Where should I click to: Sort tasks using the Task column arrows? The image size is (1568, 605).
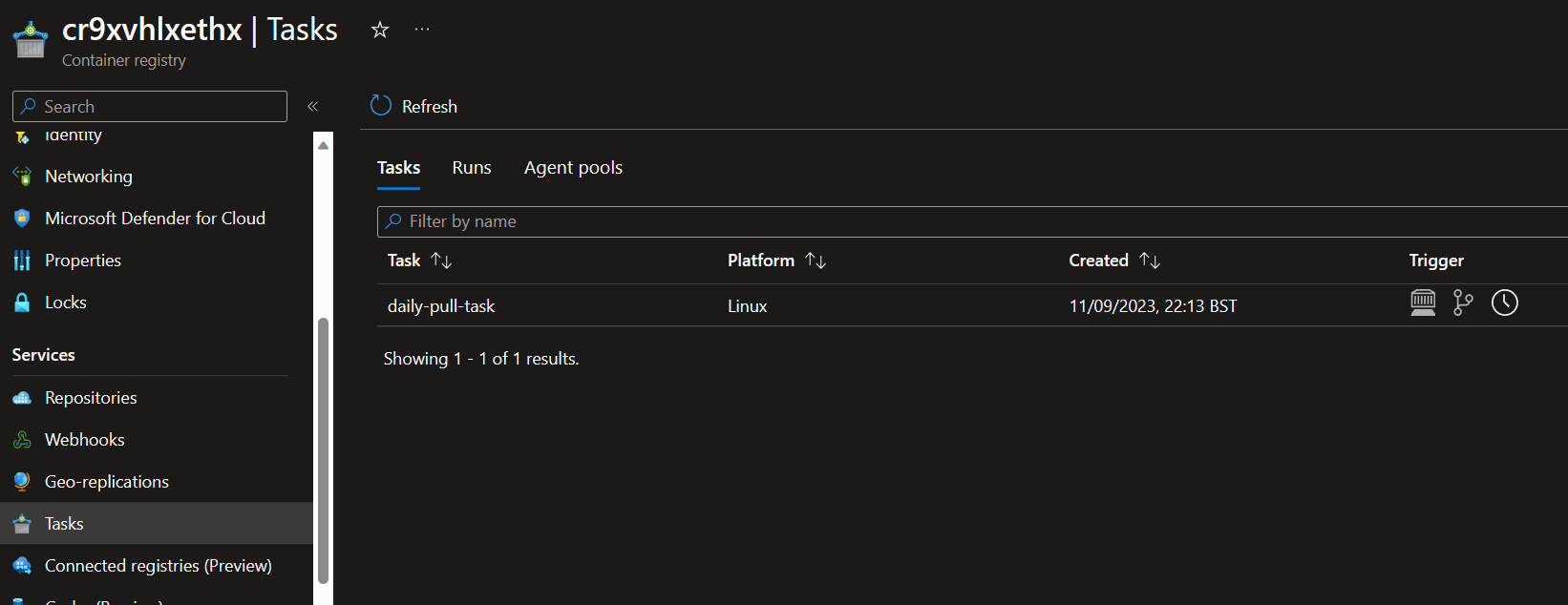coord(442,260)
